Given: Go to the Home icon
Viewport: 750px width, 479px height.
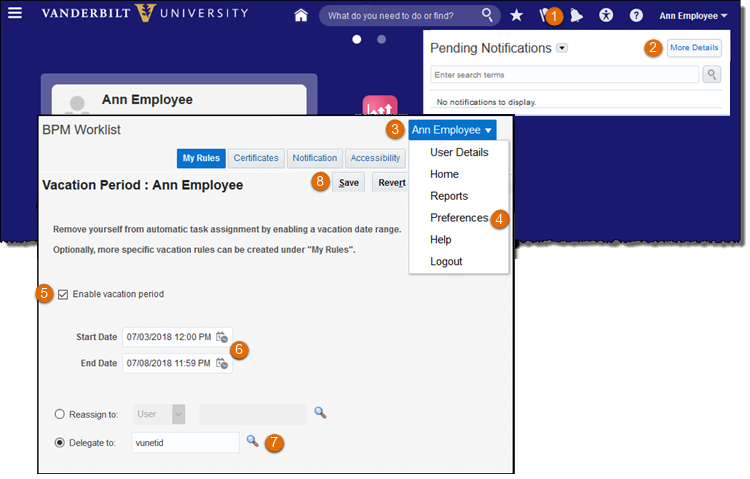Looking at the screenshot, I should pyautogui.click(x=300, y=16).
